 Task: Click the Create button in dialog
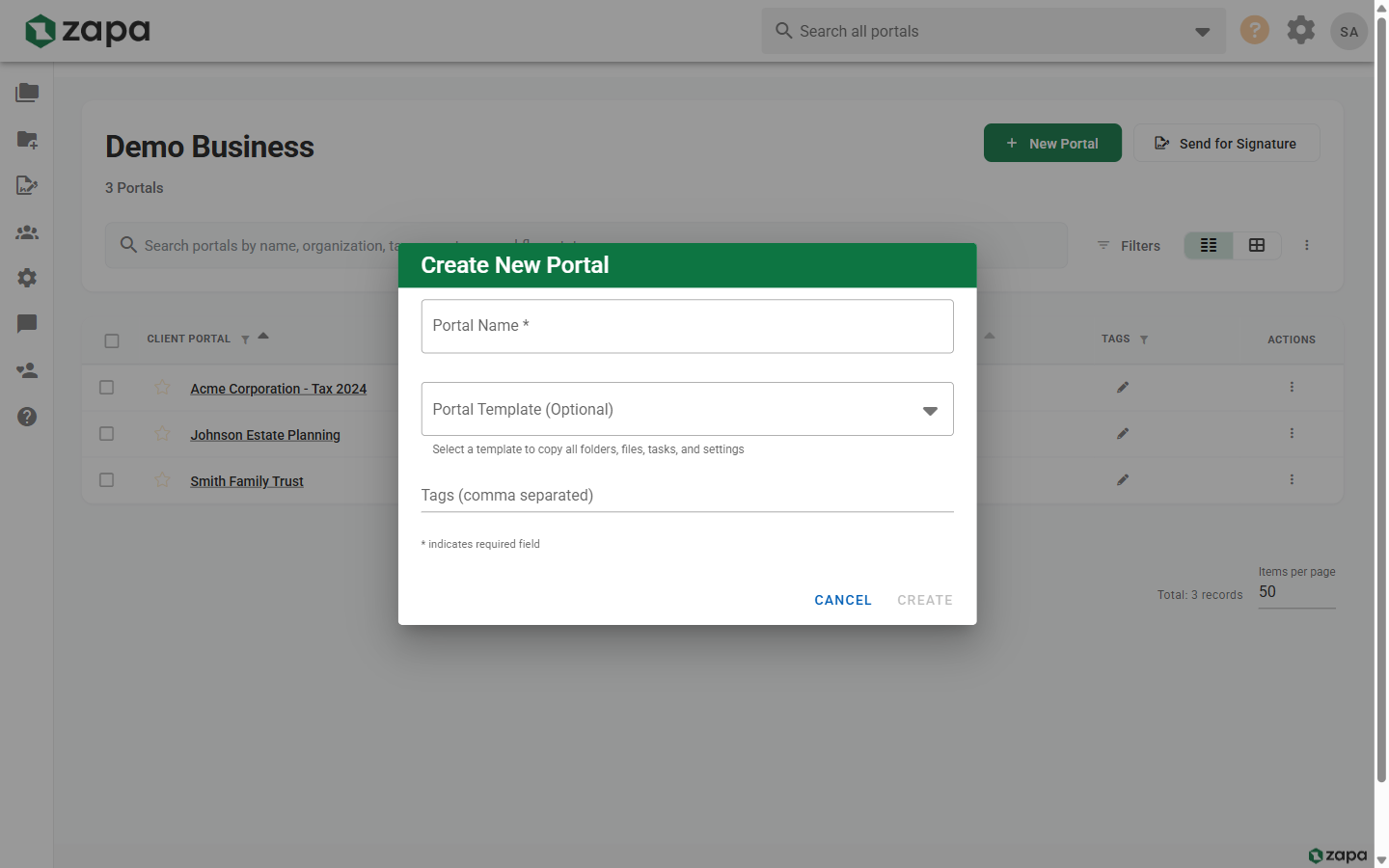point(925,600)
